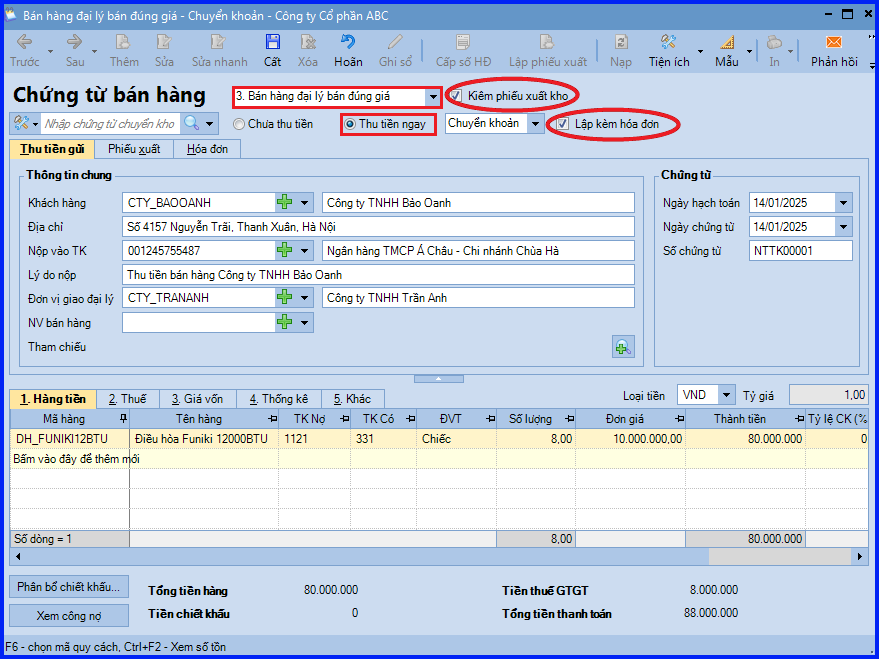Click the Cất save icon in toolbar
This screenshot has height=659, width=879.
click(x=272, y=43)
